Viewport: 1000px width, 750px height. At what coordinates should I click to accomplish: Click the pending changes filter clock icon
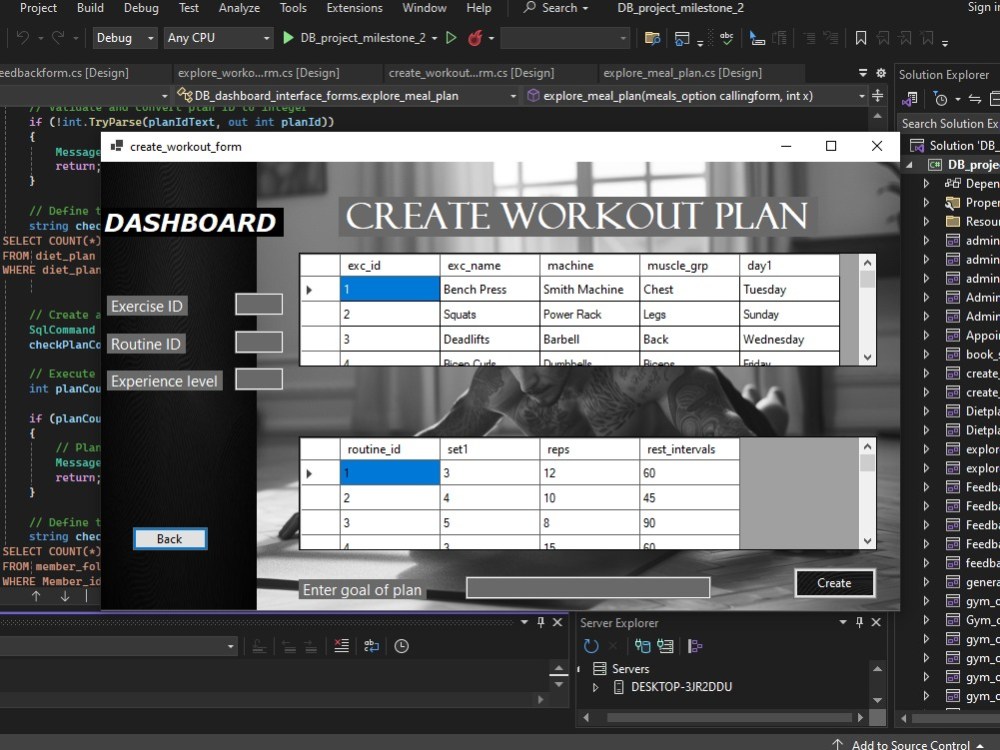point(940,99)
